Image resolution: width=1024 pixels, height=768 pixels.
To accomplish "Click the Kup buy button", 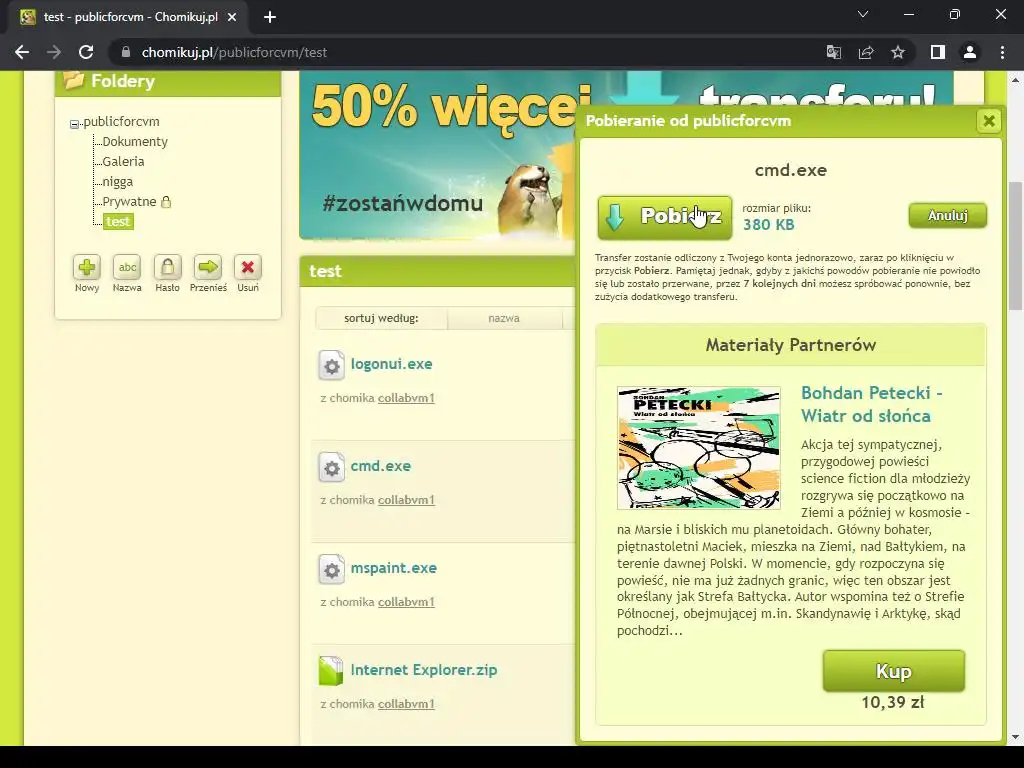I will pyautogui.click(x=893, y=671).
